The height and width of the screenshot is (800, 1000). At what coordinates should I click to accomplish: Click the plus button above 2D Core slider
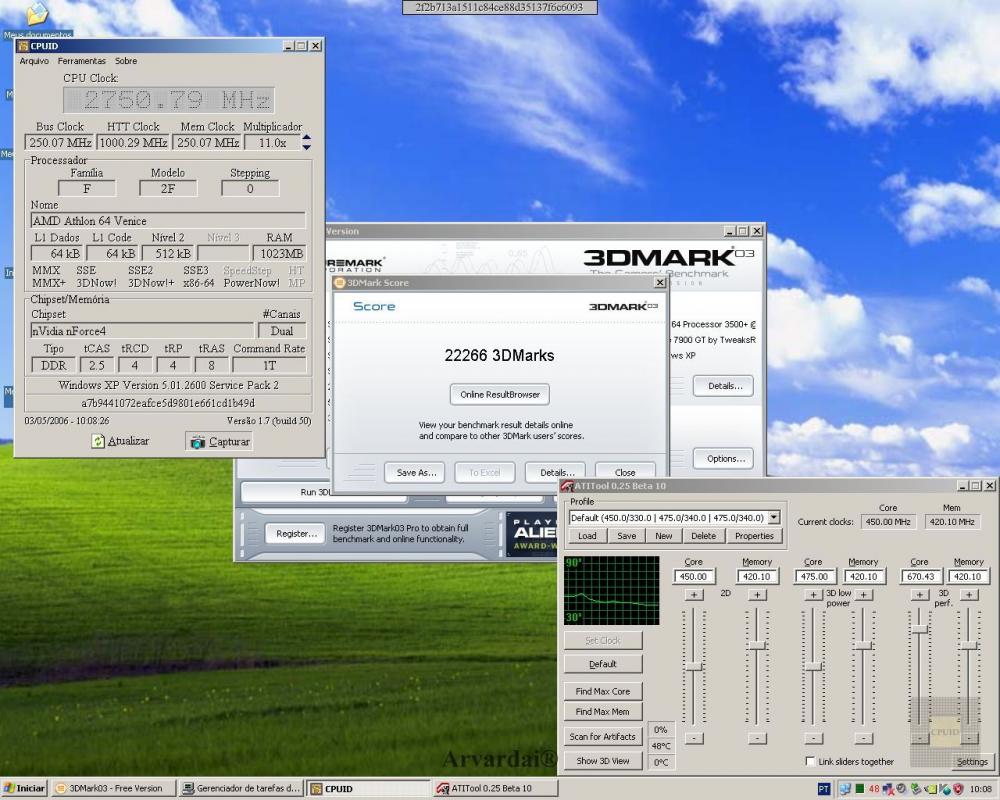tap(693, 595)
